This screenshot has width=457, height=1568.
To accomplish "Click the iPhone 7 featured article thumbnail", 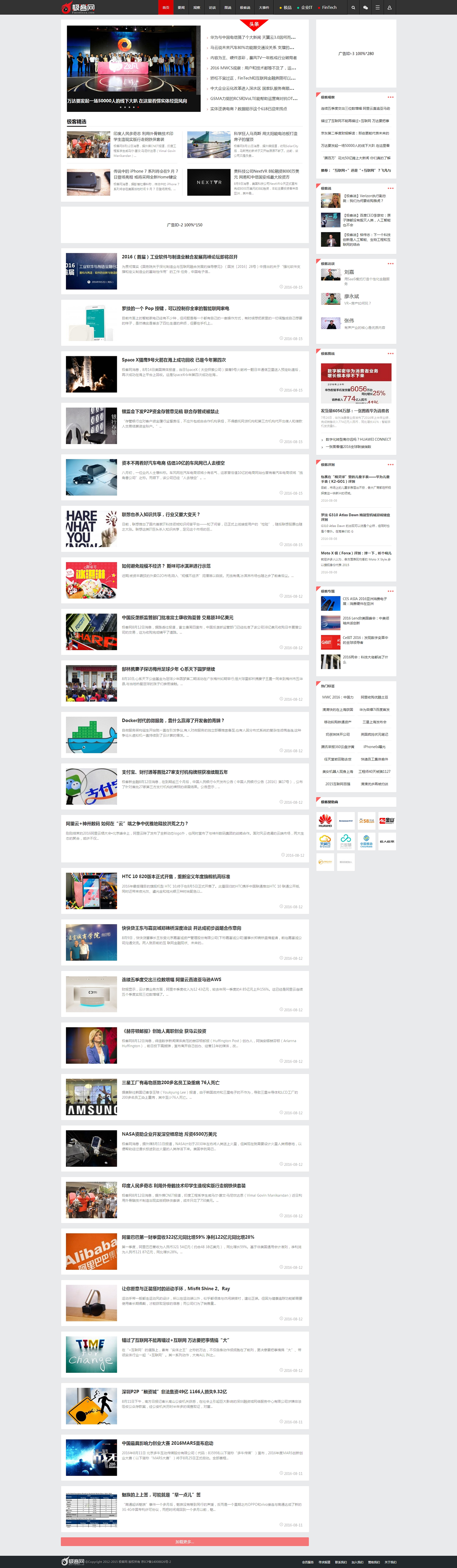I will pyautogui.click(x=88, y=183).
